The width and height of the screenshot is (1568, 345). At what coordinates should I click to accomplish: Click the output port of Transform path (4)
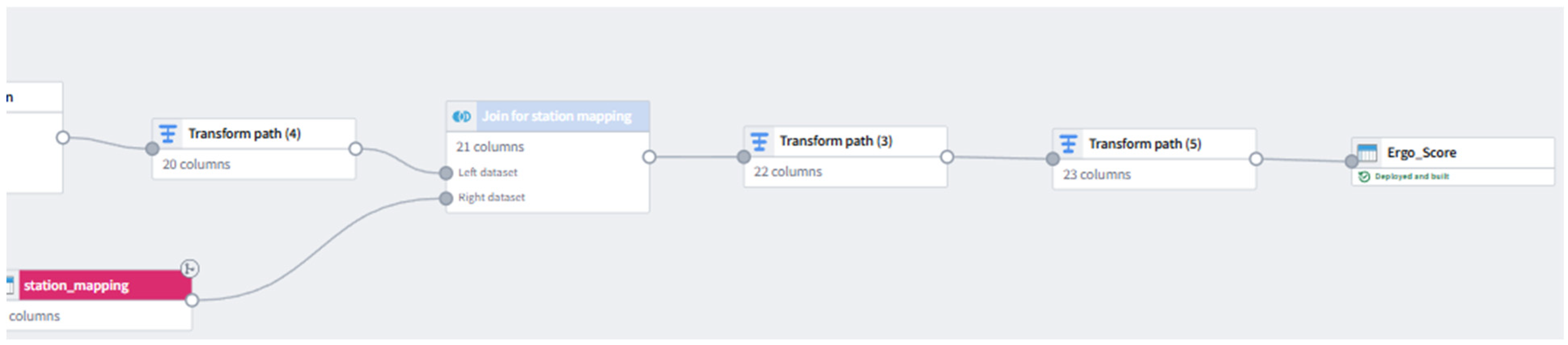coord(355,149)
